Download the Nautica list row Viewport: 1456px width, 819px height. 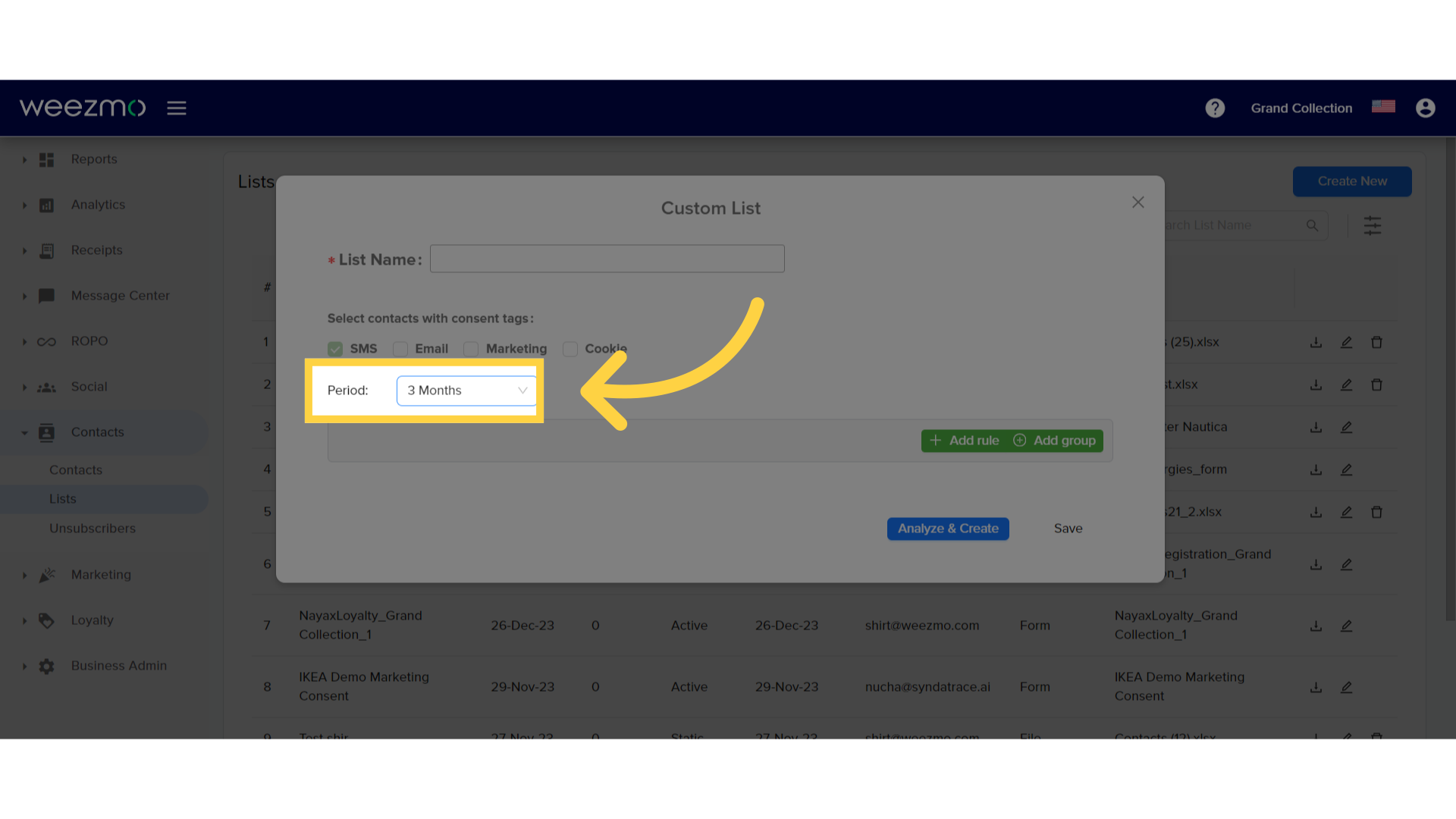click(x=1316, y=427)
